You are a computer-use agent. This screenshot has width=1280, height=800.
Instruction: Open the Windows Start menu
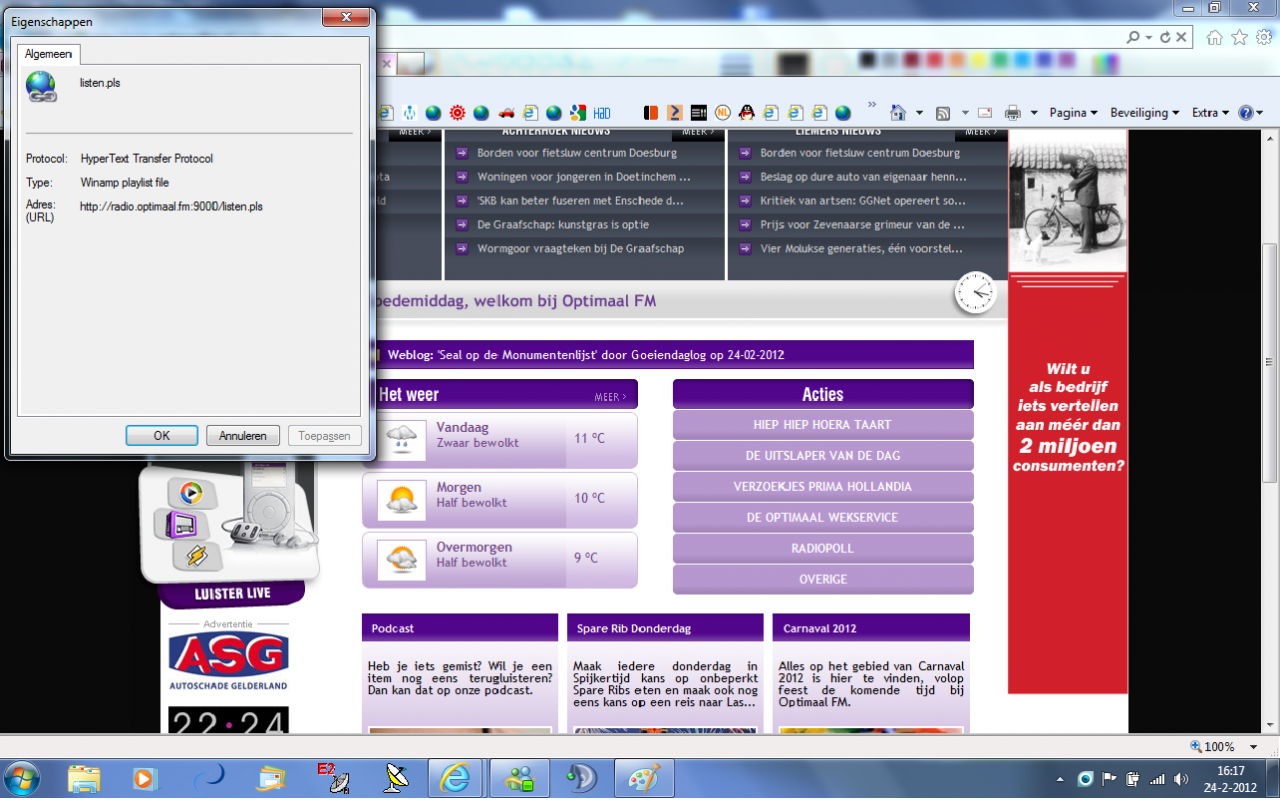click(22, 777)
